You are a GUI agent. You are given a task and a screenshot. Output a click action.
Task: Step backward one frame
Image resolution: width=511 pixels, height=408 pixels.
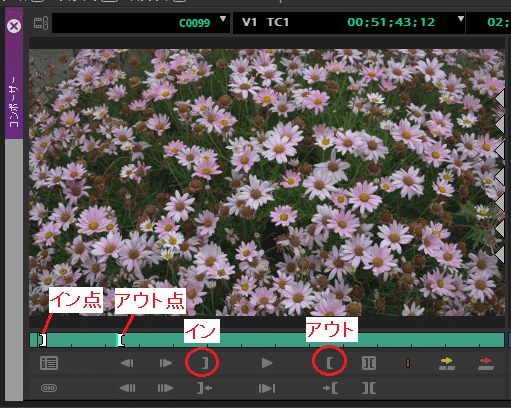pyautogui.click(x=127, y=363)
